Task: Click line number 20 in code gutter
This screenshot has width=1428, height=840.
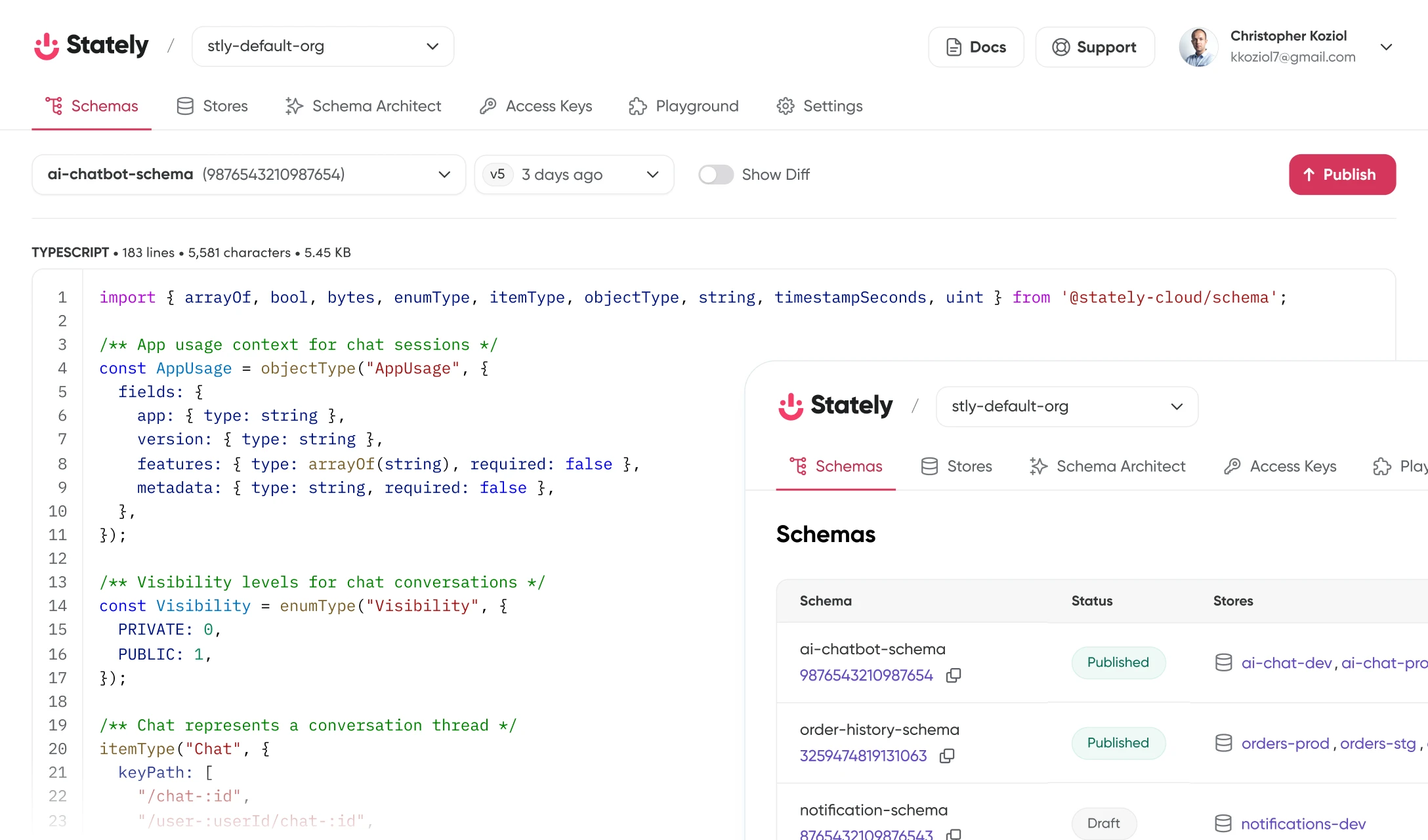Action: 58,749
